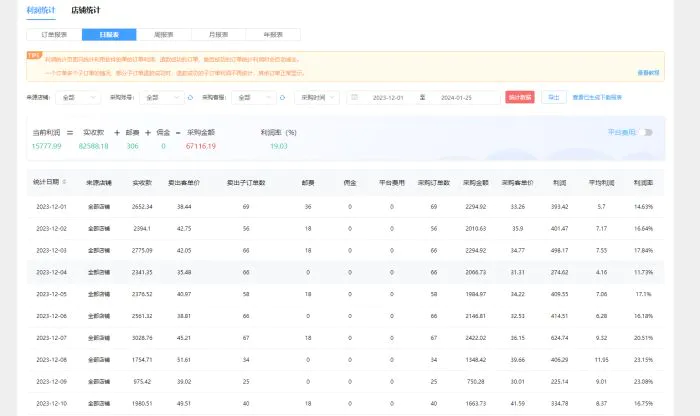Sort by 统计日期 arrow icon

tap(64, 182)
